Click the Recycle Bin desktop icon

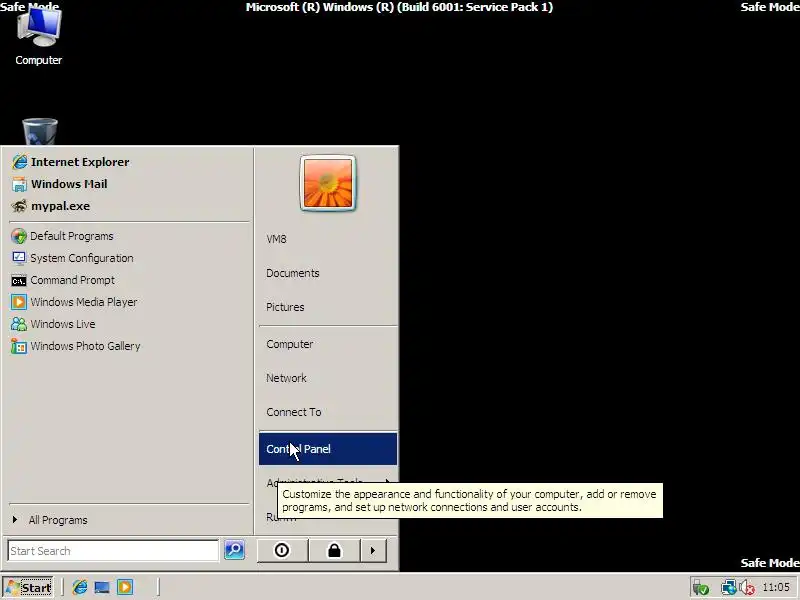(40, 132)
